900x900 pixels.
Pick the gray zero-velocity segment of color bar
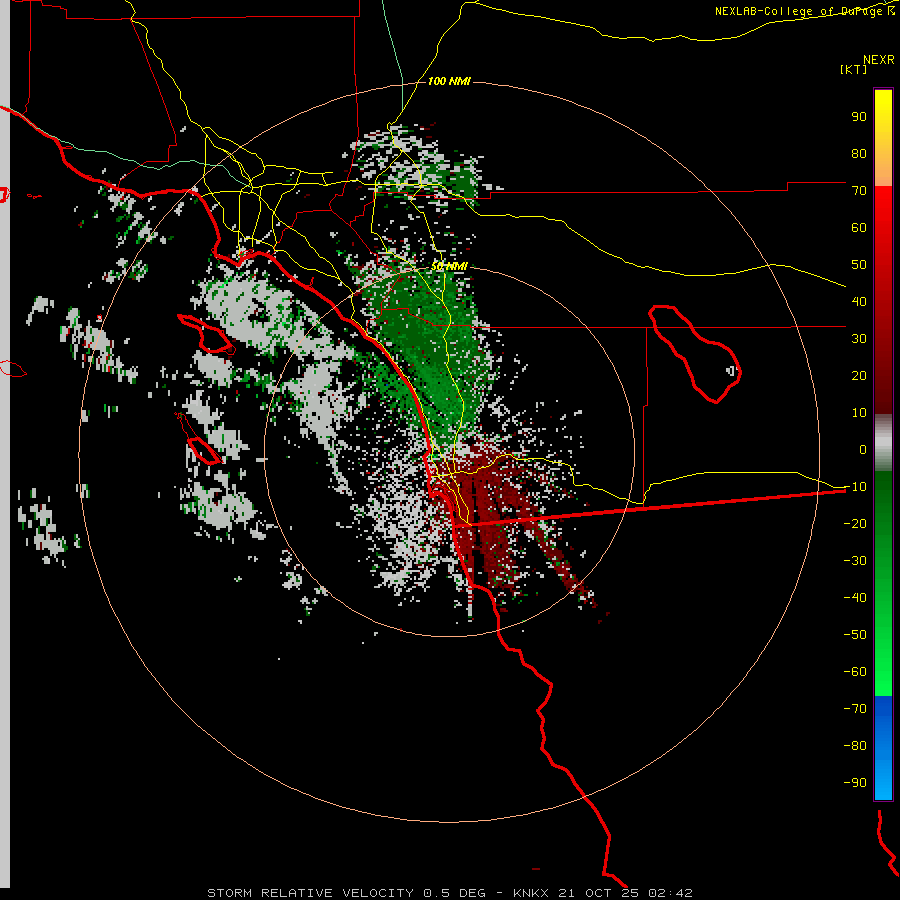pos(883,443)
